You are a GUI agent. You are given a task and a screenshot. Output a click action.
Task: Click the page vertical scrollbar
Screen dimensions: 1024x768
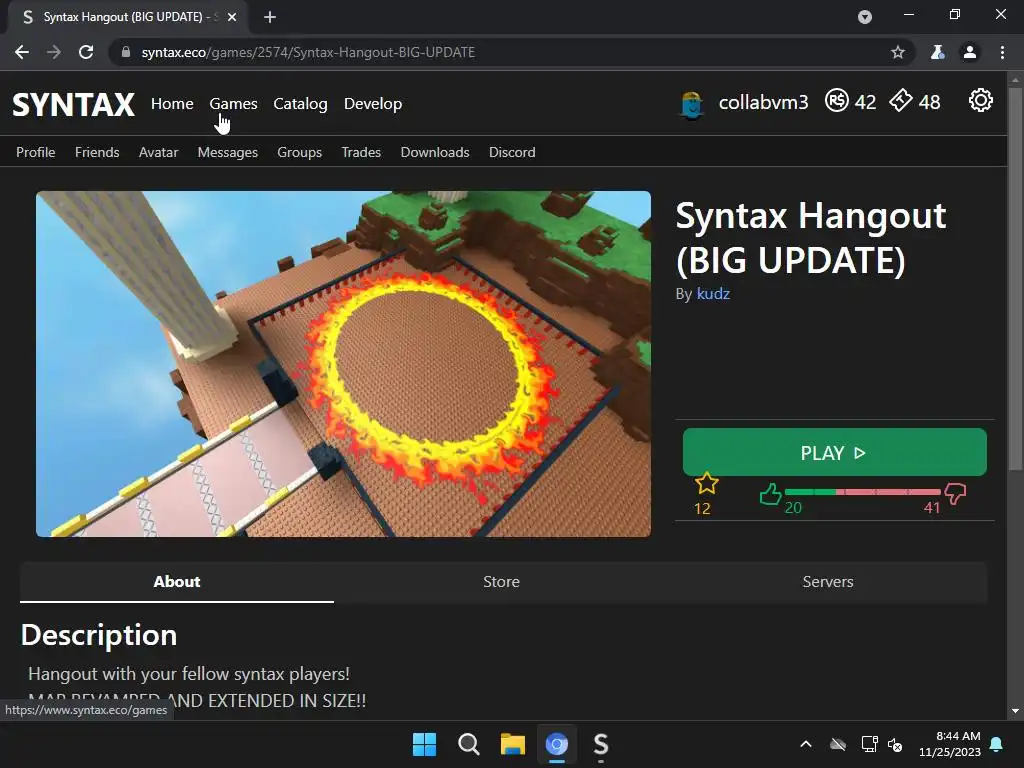click(1015, 278)
